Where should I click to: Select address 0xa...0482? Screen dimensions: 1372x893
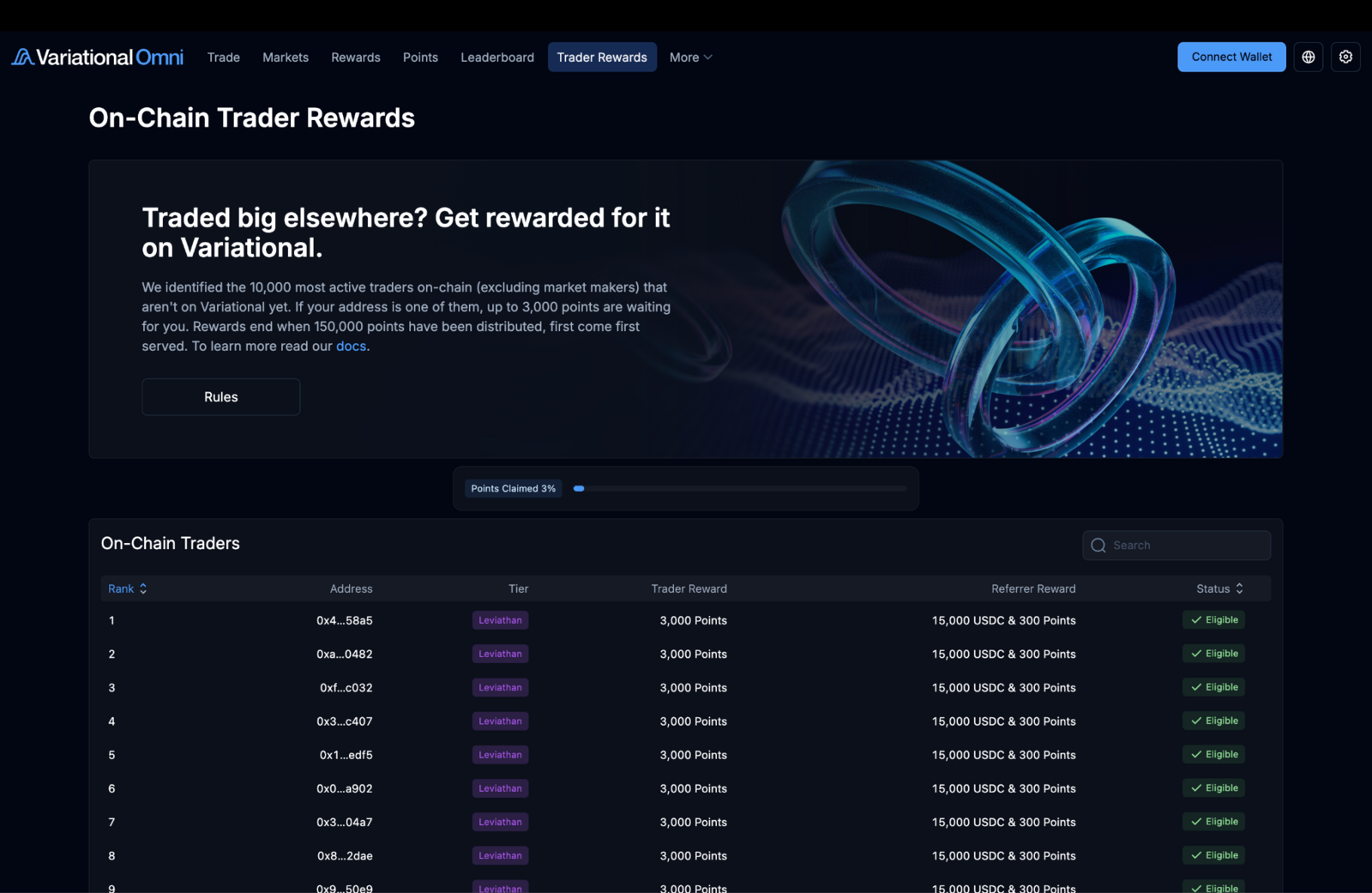point(345,654)
